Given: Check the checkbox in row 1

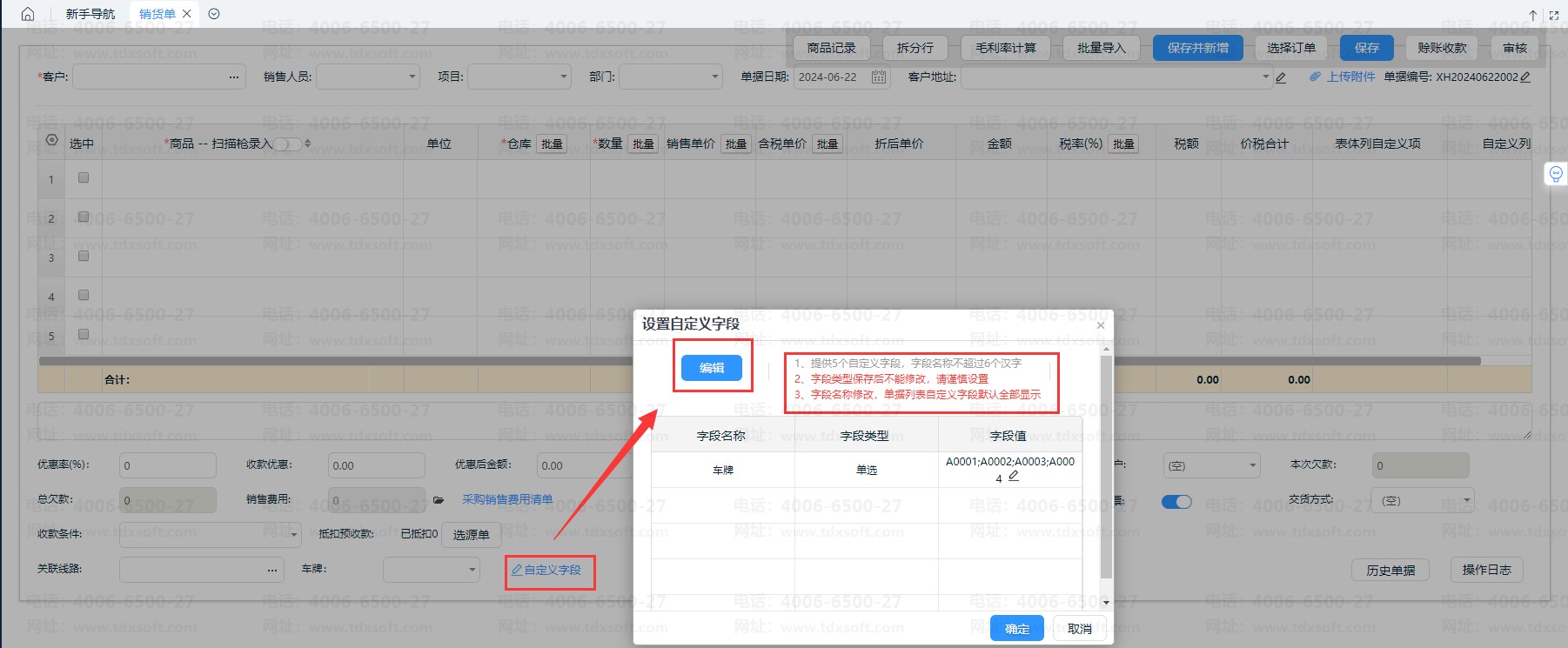Looking at the screenshot, I should [x=84, y=177].
